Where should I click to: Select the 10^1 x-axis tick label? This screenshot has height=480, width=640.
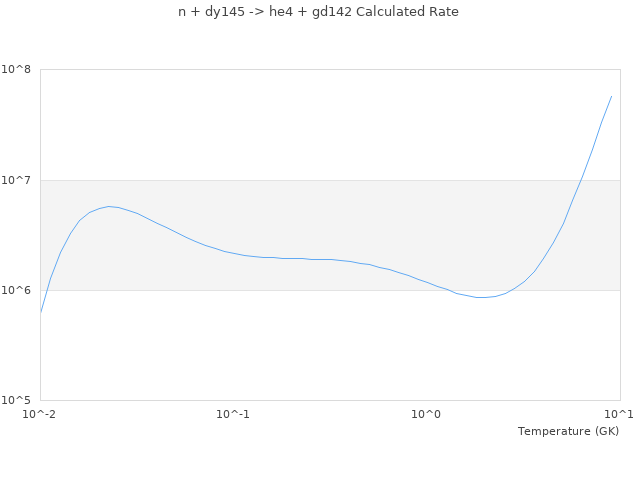click(x=620, y=414)
